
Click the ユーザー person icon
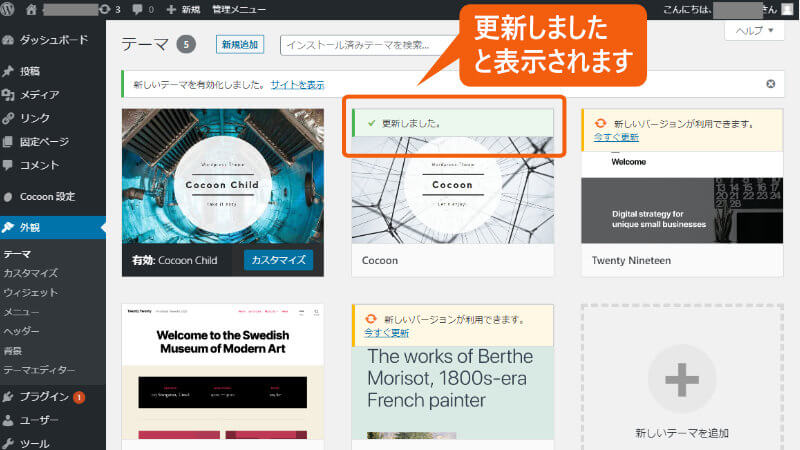tap(8, 420)
